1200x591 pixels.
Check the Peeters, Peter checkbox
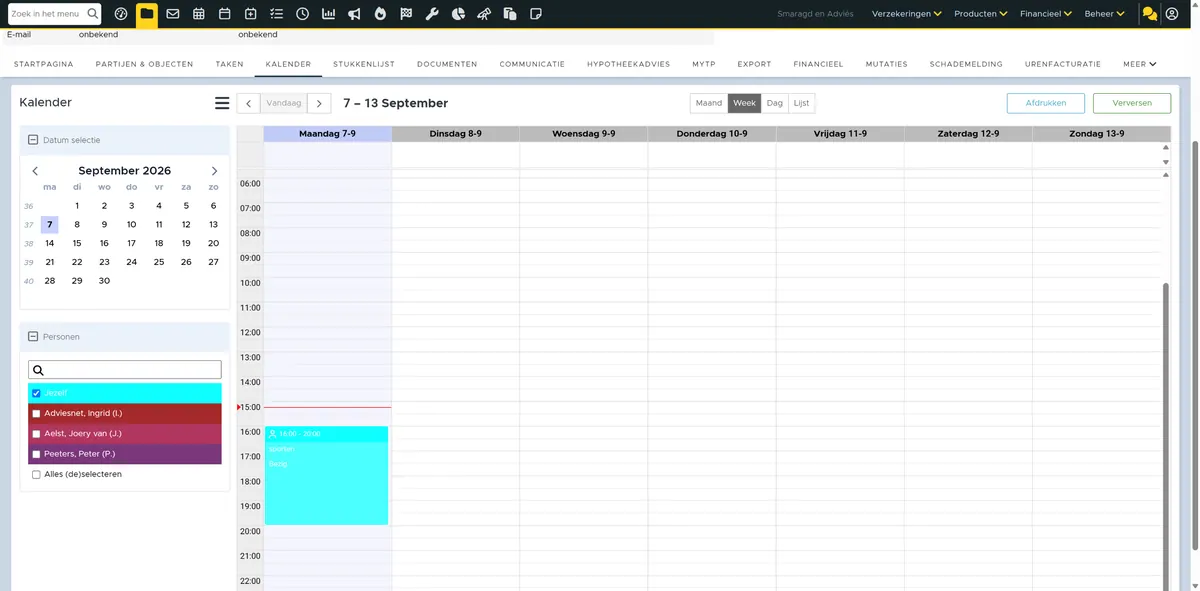36,454
